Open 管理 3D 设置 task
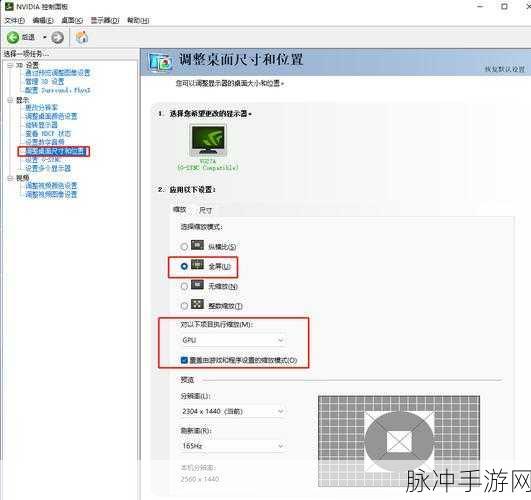The height and width of the screenshot is (500, 531). [44, 82]
